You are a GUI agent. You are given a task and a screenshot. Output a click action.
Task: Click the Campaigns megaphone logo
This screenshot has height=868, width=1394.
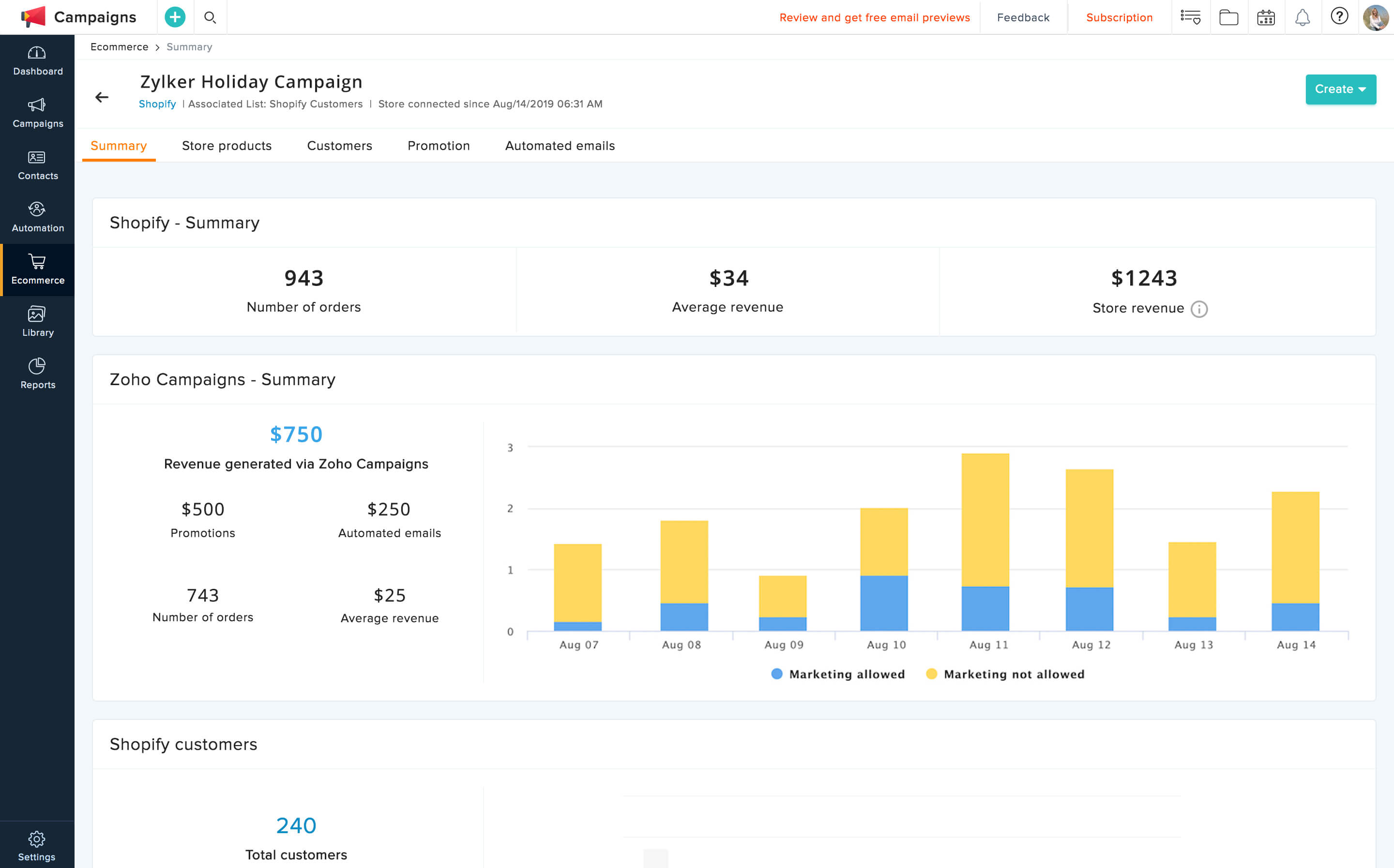tap(33, 16)
